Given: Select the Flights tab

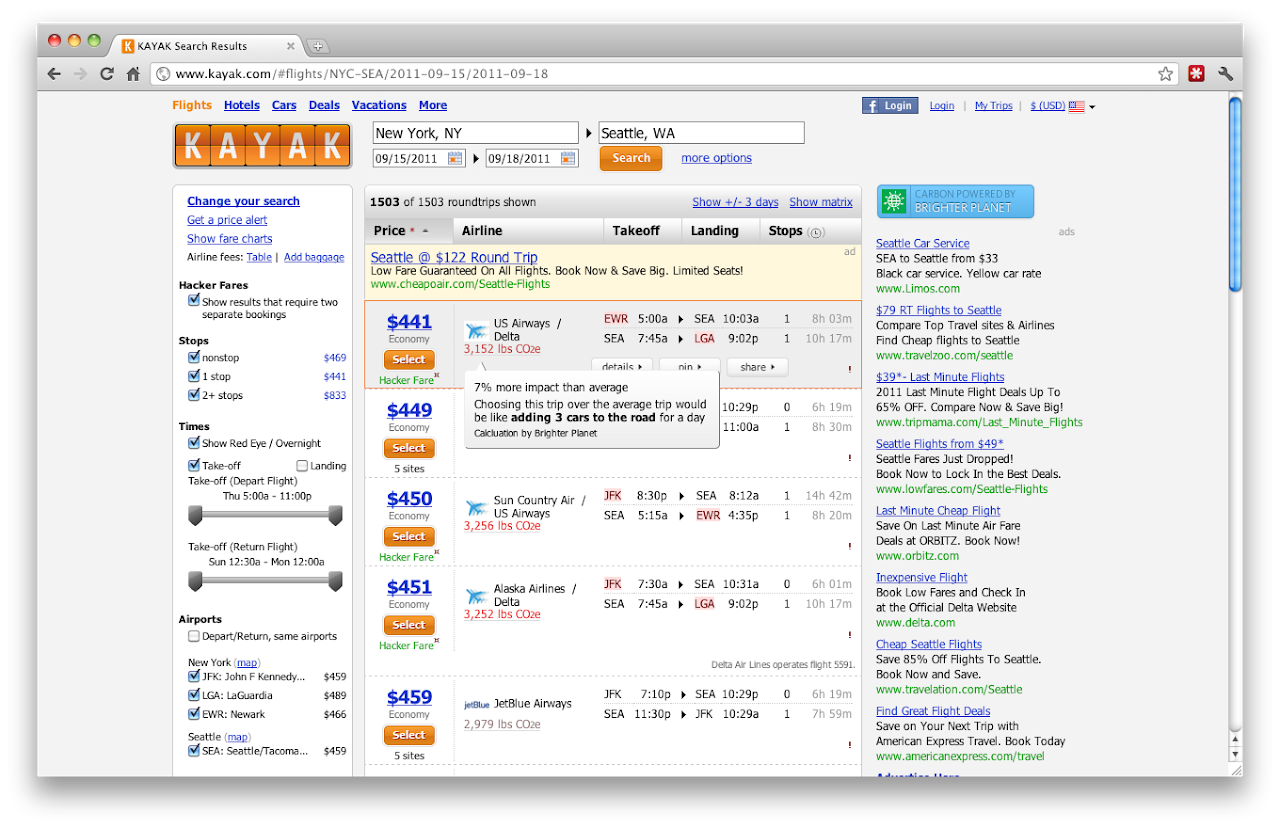Looking at the screenshot, I should click(192, 105).
